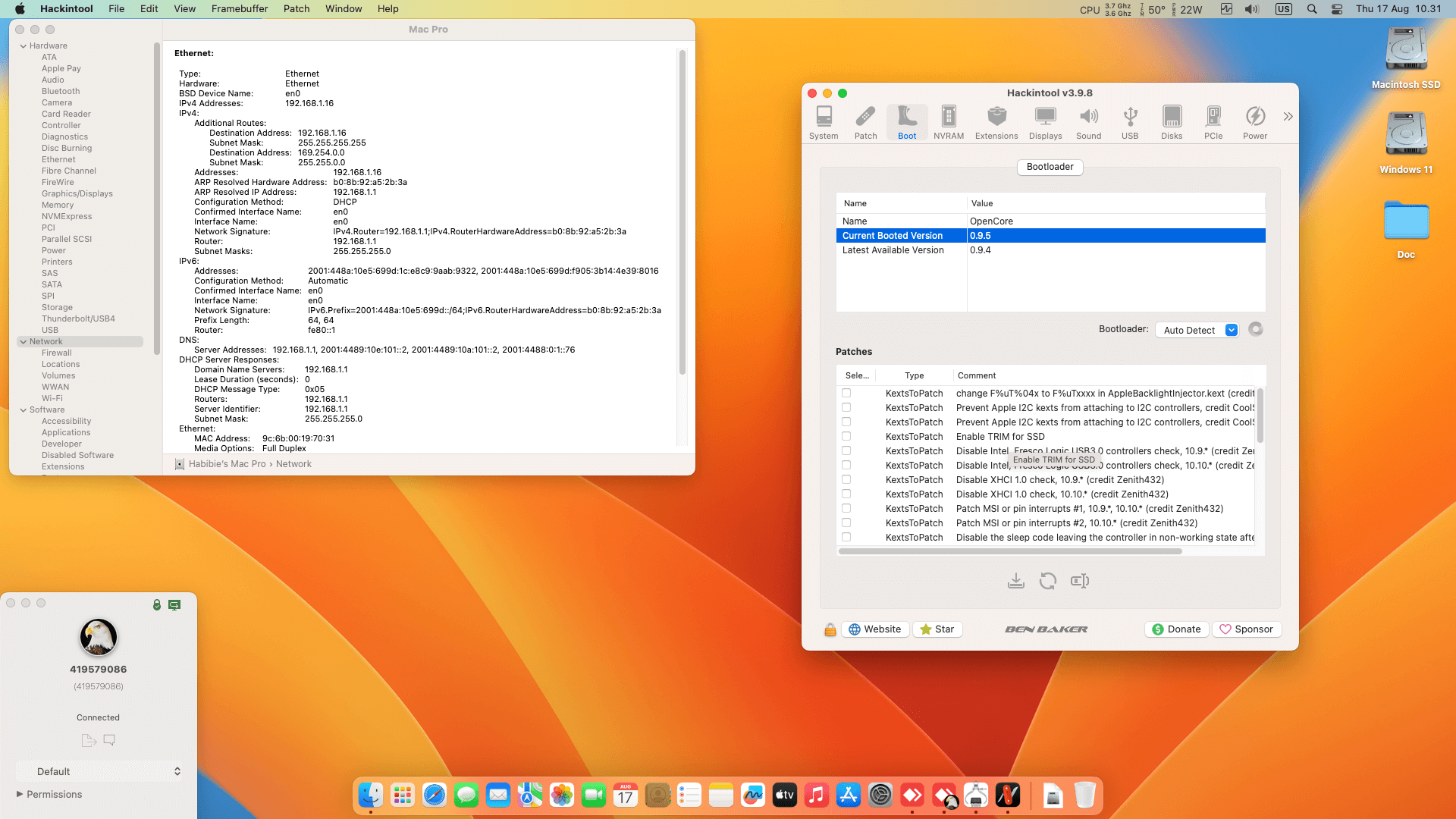The height and width of the screenshot is (819, 1456).
Task: Click the refresh icon below Patches list
Action: (x=1048, y=581)
